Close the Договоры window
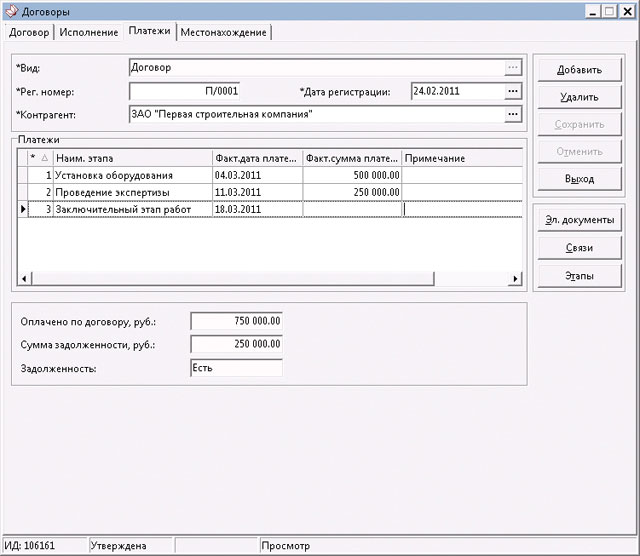Screen dimensions: 640x556 pos(627,11)
